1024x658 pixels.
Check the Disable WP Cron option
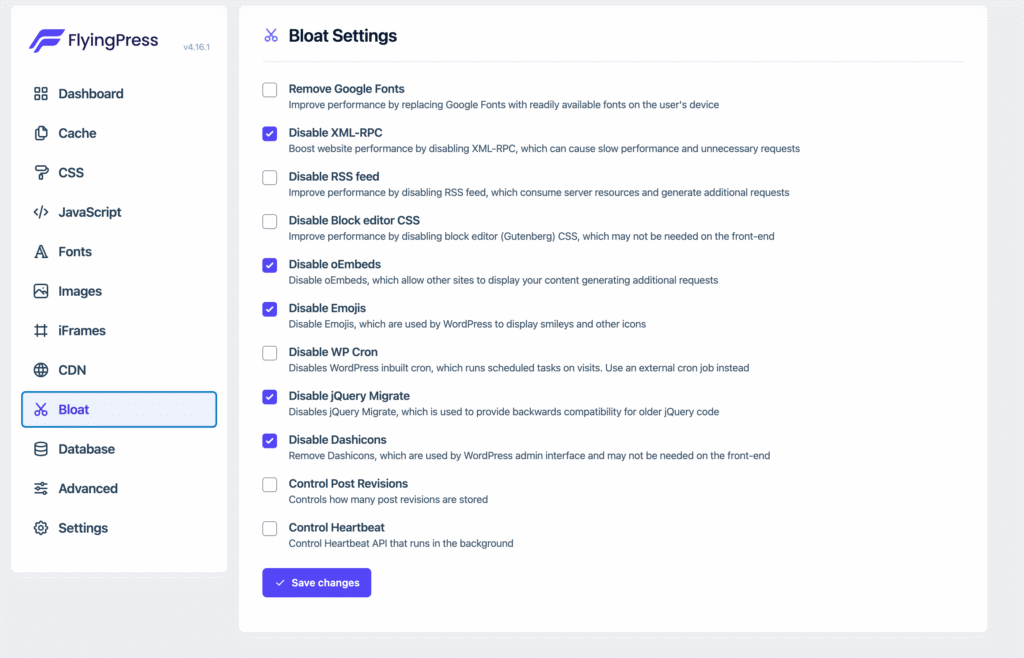point(269,353)
